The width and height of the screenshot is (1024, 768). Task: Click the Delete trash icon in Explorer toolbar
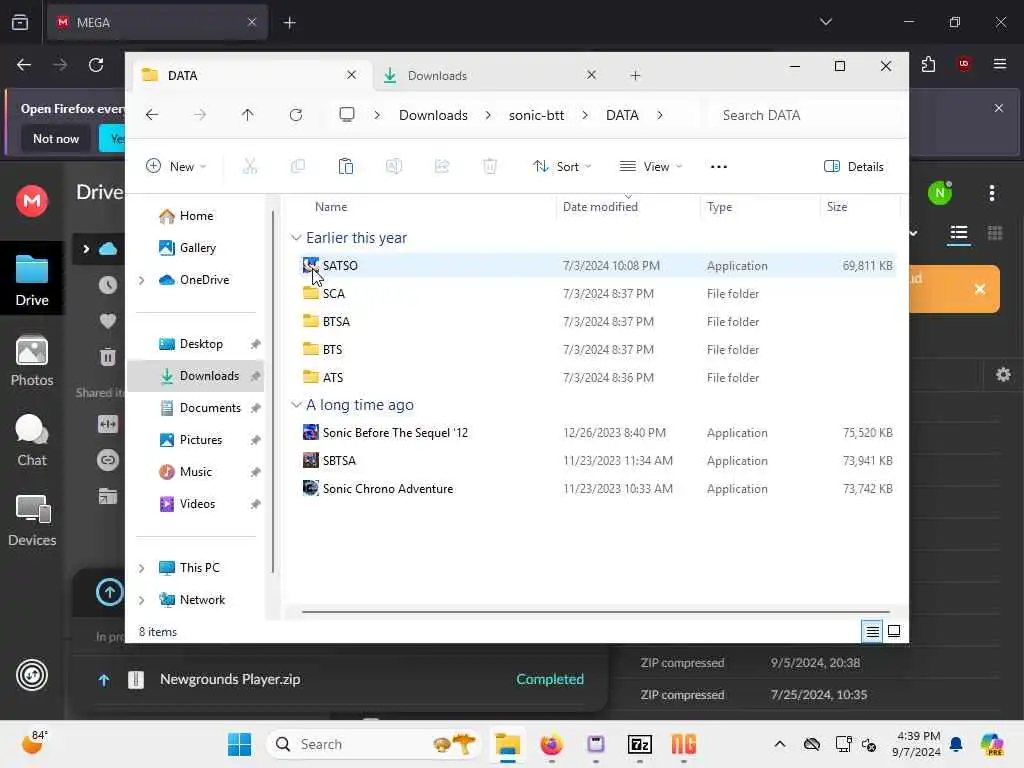click(490, 167)
